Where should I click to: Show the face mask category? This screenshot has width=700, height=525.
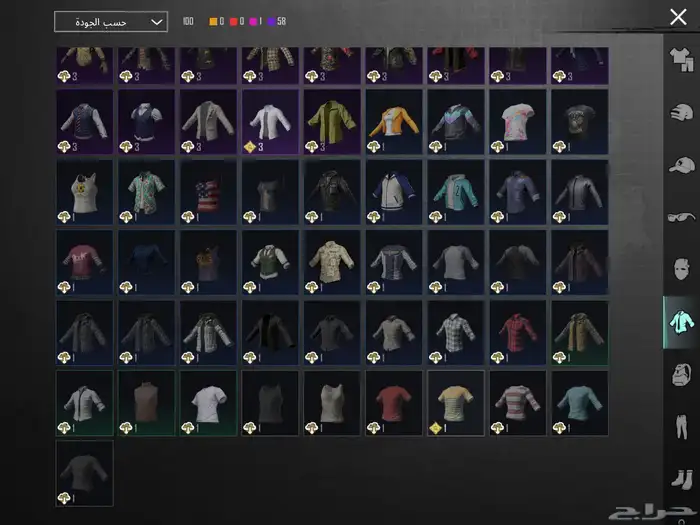[x=681, y=269]
